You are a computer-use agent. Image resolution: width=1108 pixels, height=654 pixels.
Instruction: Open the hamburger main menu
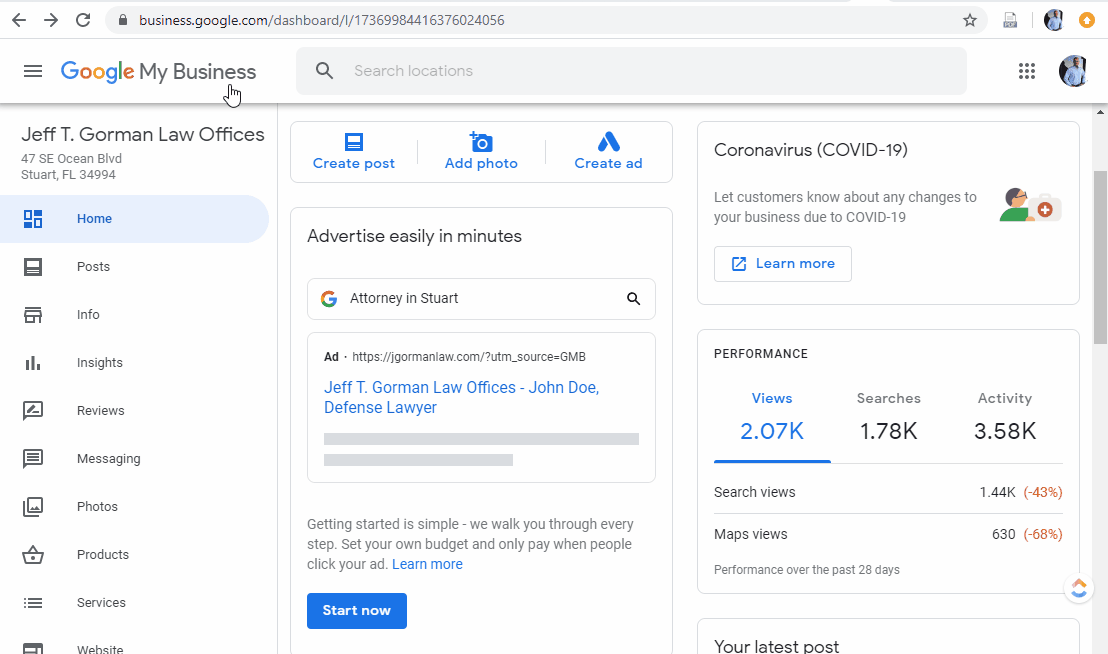click(x=33, y=71)
